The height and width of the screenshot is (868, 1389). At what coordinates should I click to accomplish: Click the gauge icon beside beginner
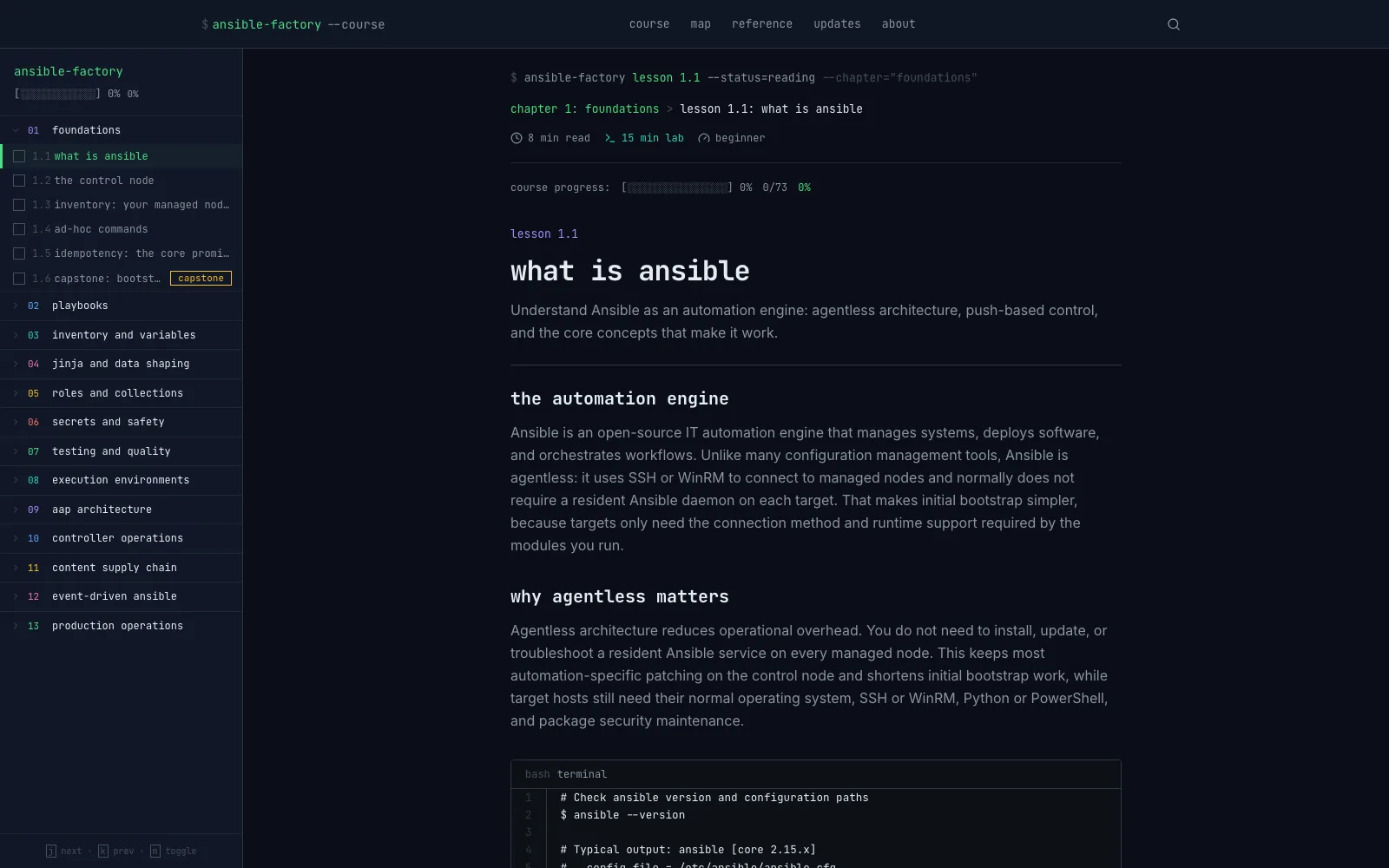pyautogui.click(x=704, y=138)
